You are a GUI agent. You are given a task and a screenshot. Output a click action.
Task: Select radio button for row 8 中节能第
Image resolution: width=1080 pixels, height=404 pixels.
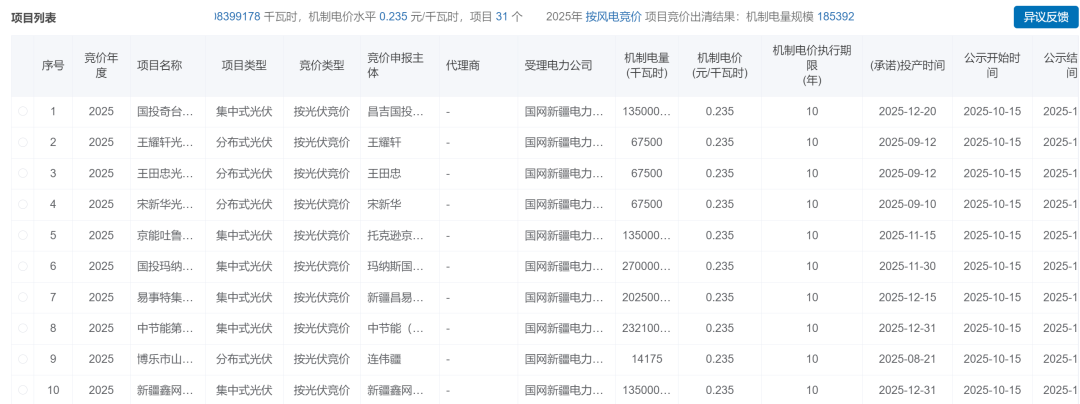pos(23,328)
